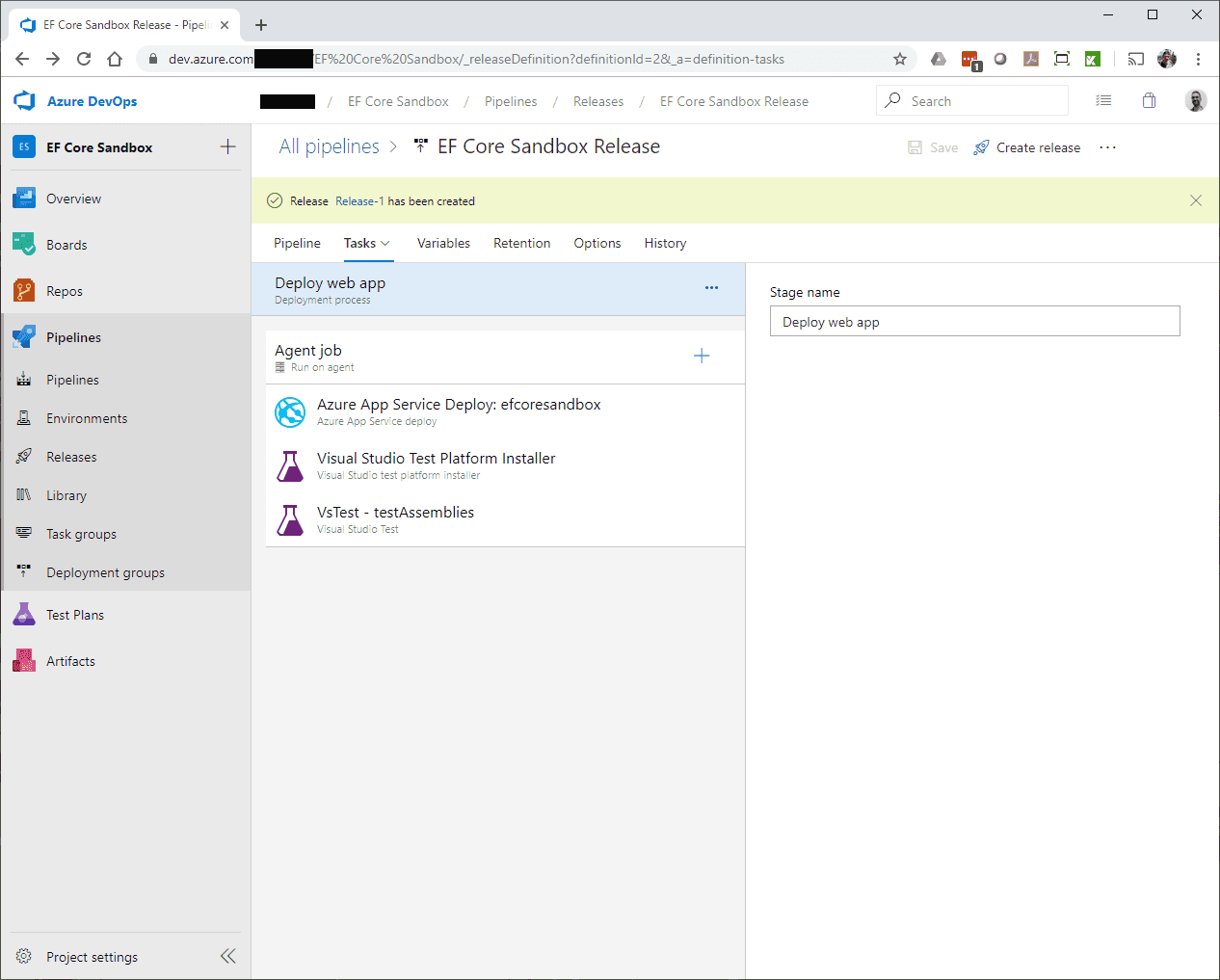
Task: Click the Azure DevOps logo icon
Action: point(24,101)
